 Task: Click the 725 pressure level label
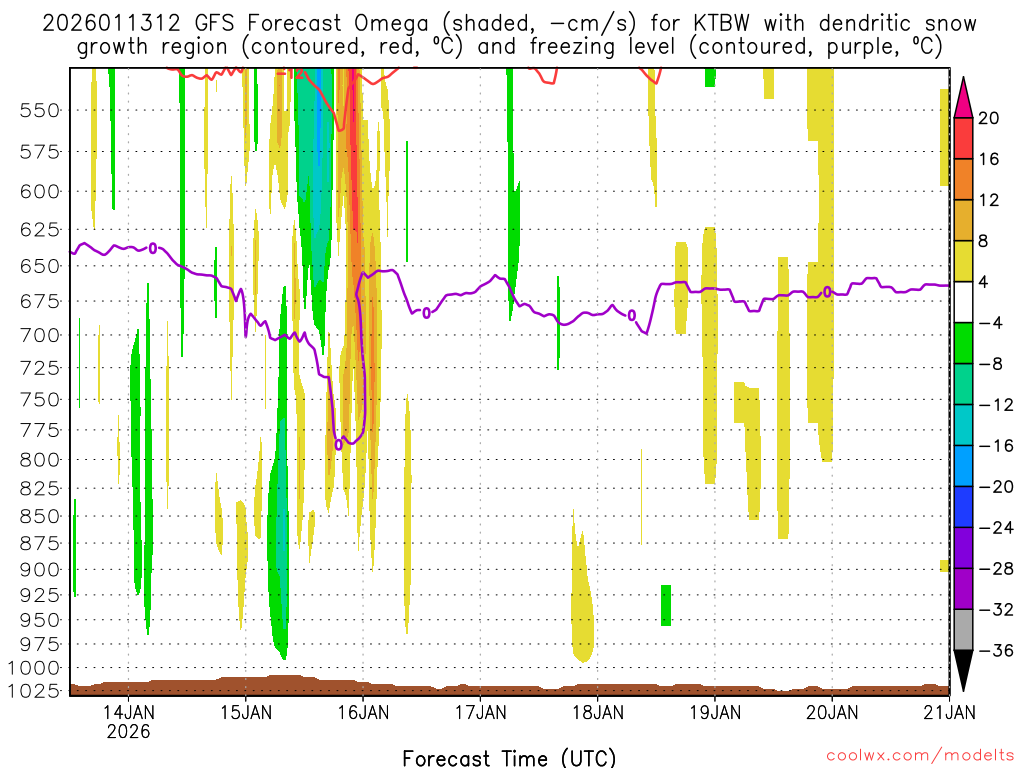click(x=40, y=368)
